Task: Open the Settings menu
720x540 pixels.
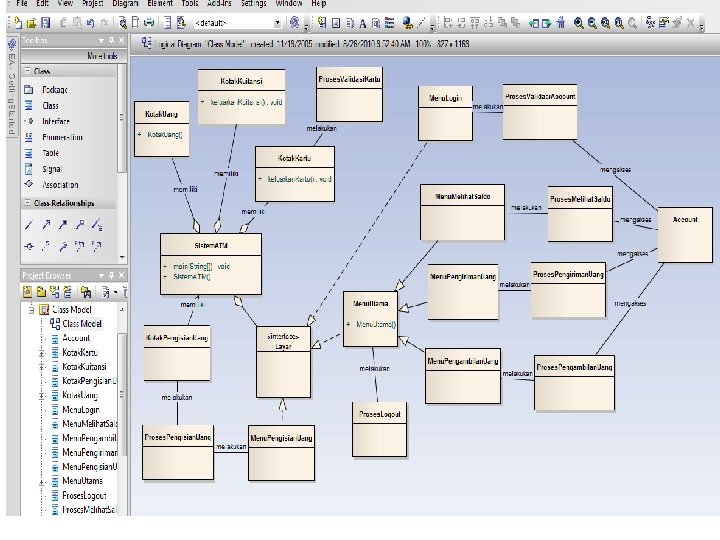Action: coord(253,3)
